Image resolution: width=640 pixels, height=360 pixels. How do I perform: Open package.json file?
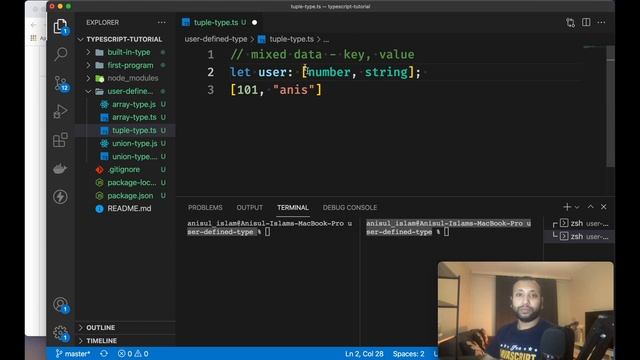[130, 196]
